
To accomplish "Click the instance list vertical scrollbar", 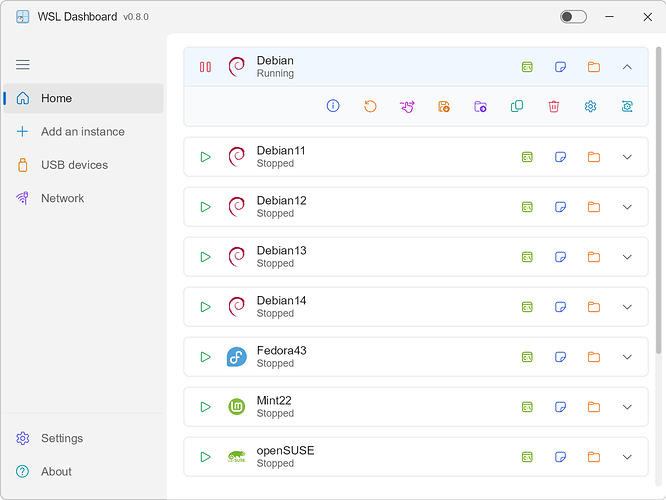I will [658, 200].
